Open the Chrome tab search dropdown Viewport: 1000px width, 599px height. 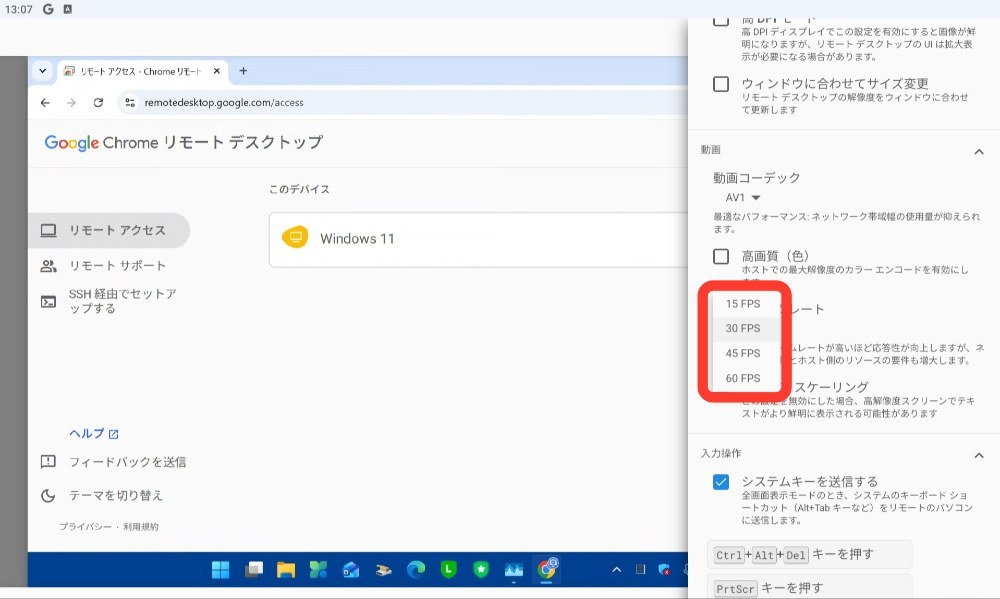(43, 71)
